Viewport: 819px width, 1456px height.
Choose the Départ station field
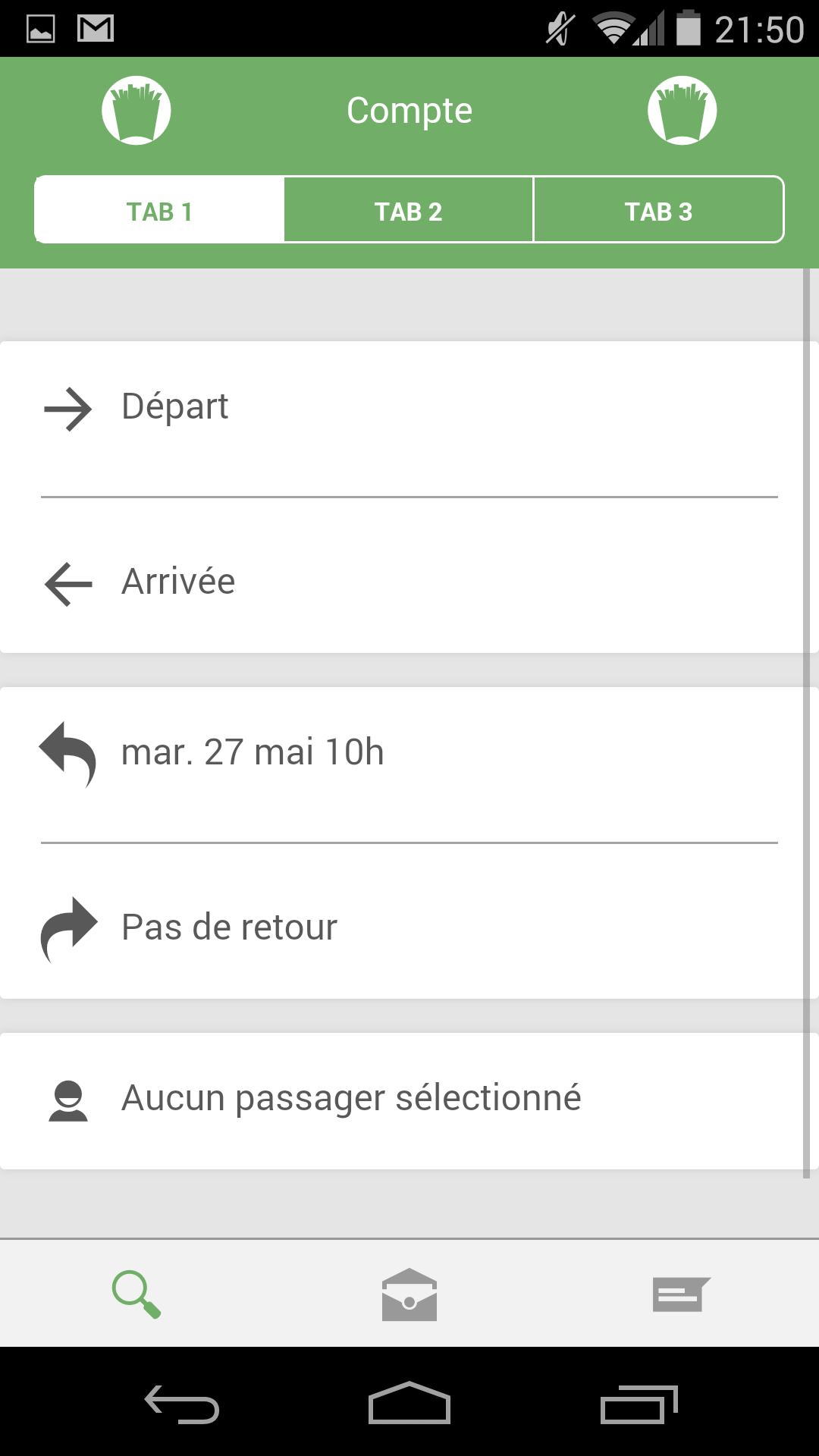click(x=409, y=408)
